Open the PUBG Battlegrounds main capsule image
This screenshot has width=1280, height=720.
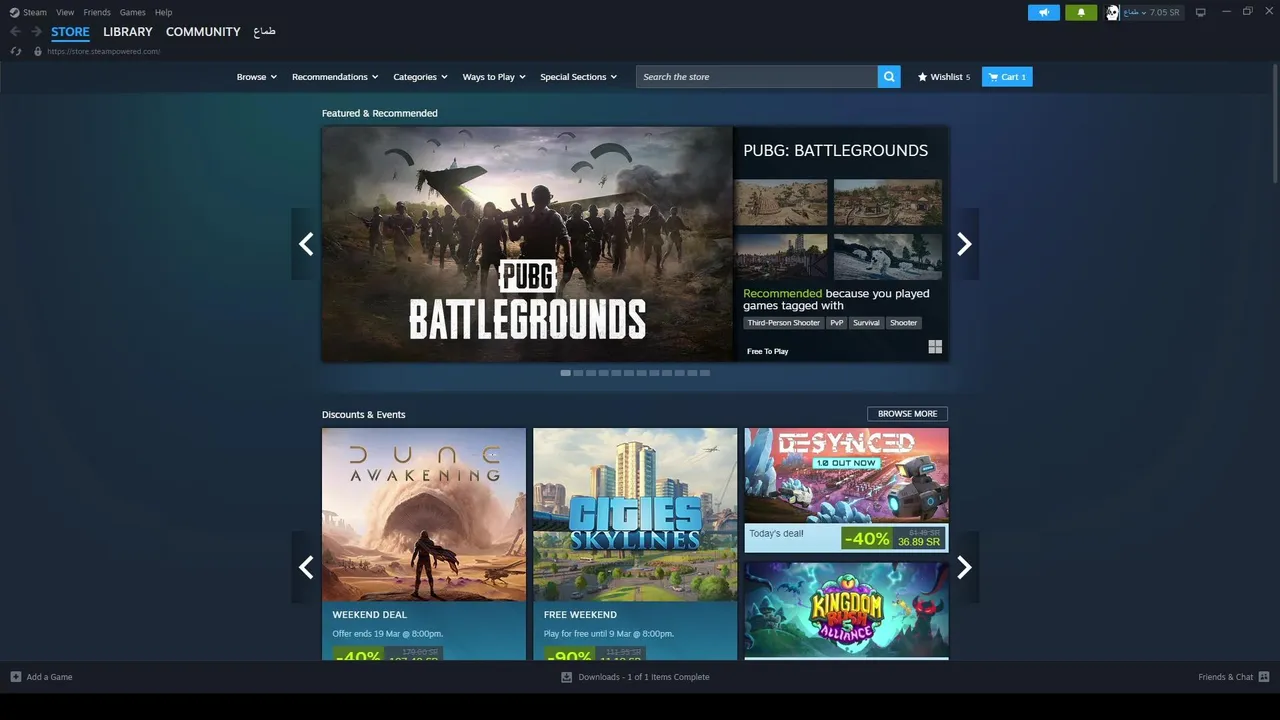[527, 243]
